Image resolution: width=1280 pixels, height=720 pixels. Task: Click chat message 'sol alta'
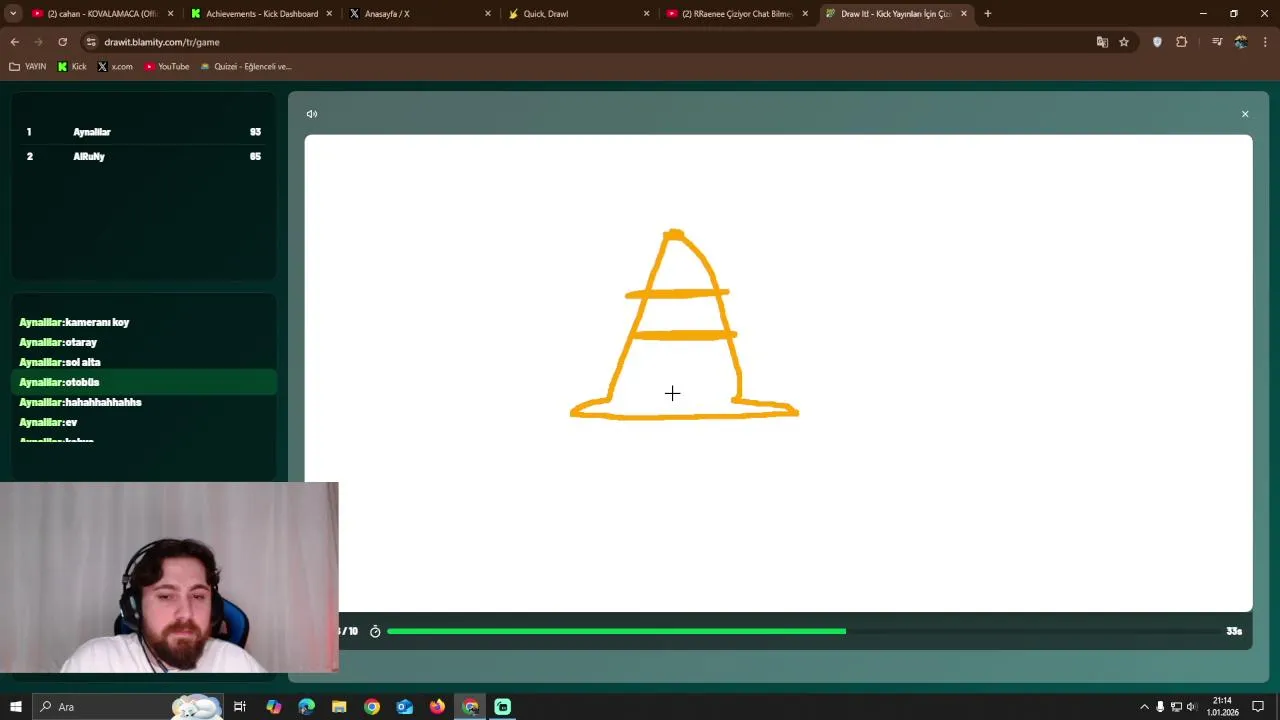point(83,362)
